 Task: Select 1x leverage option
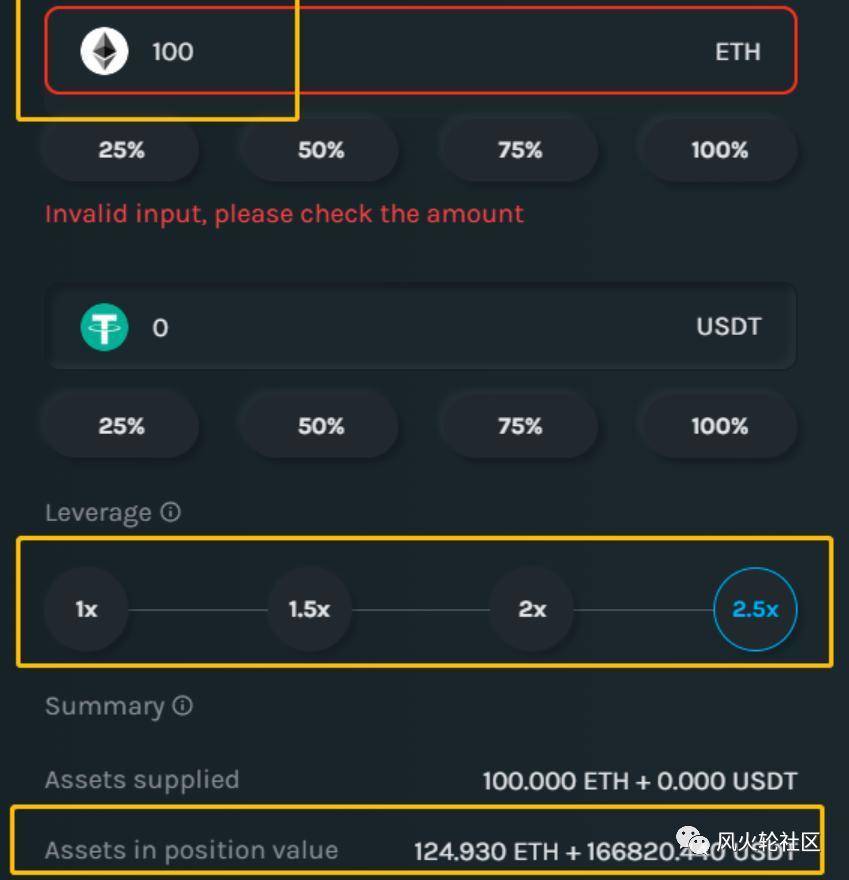pos(87,609)
